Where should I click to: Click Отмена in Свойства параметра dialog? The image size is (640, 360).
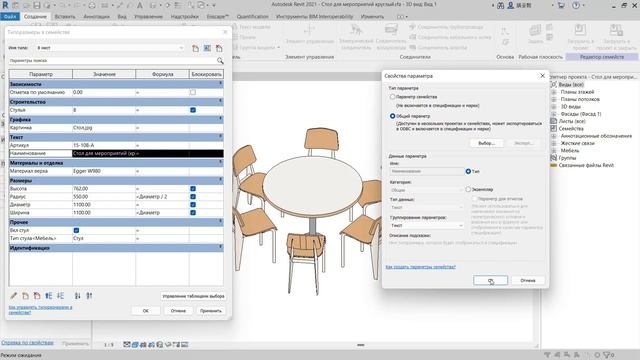528,280
